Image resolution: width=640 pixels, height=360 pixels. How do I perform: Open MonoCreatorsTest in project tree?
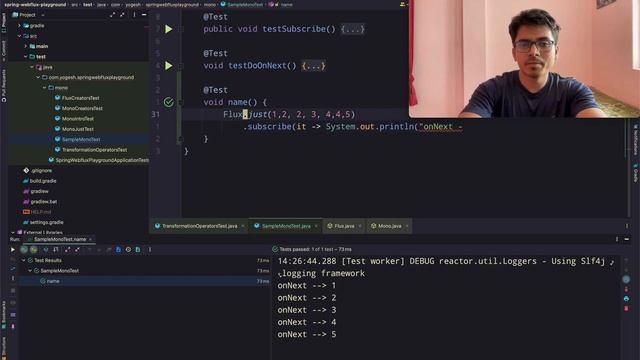(82, 109)
